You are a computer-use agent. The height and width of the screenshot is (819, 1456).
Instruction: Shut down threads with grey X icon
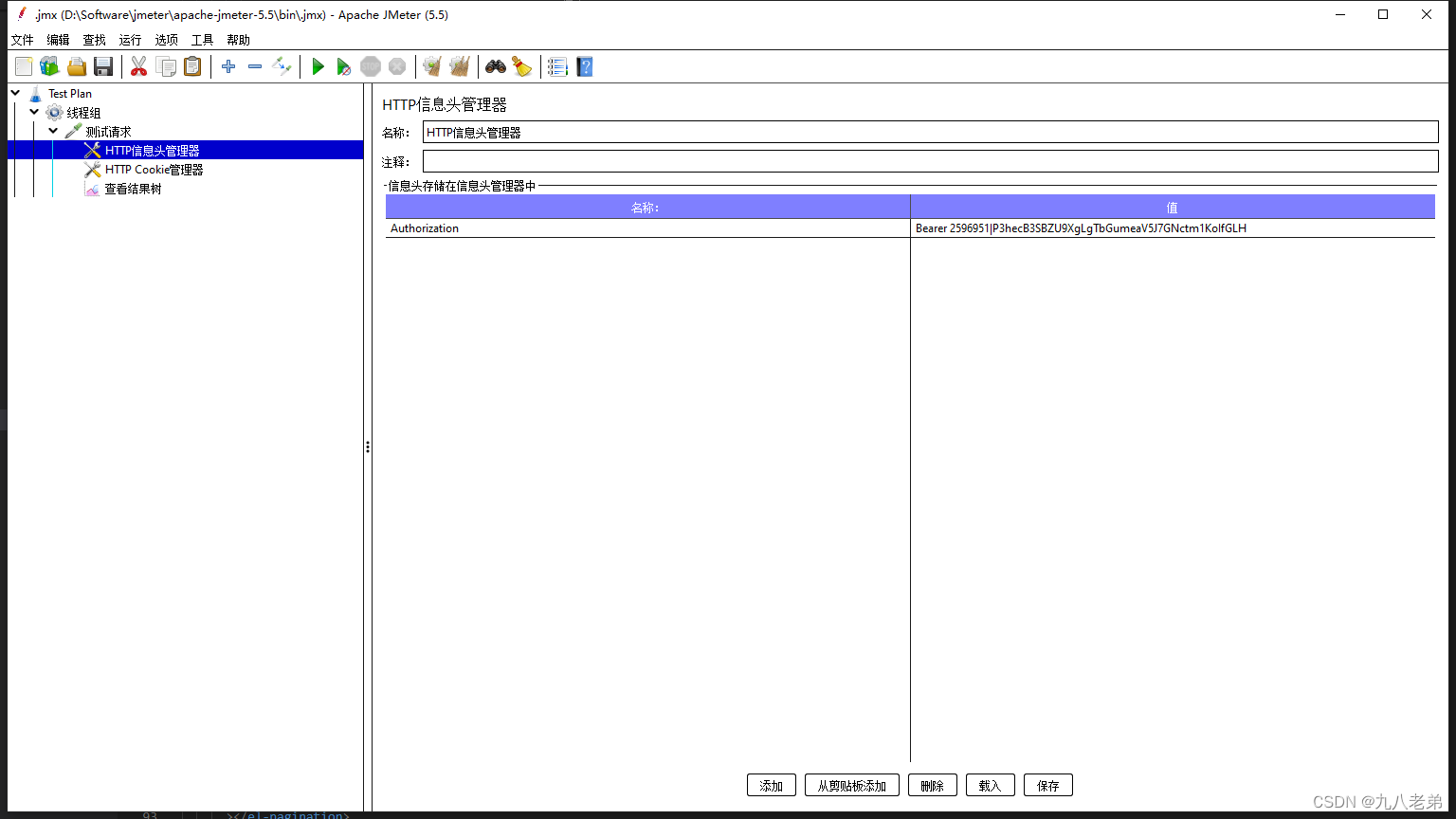[397, 66]
